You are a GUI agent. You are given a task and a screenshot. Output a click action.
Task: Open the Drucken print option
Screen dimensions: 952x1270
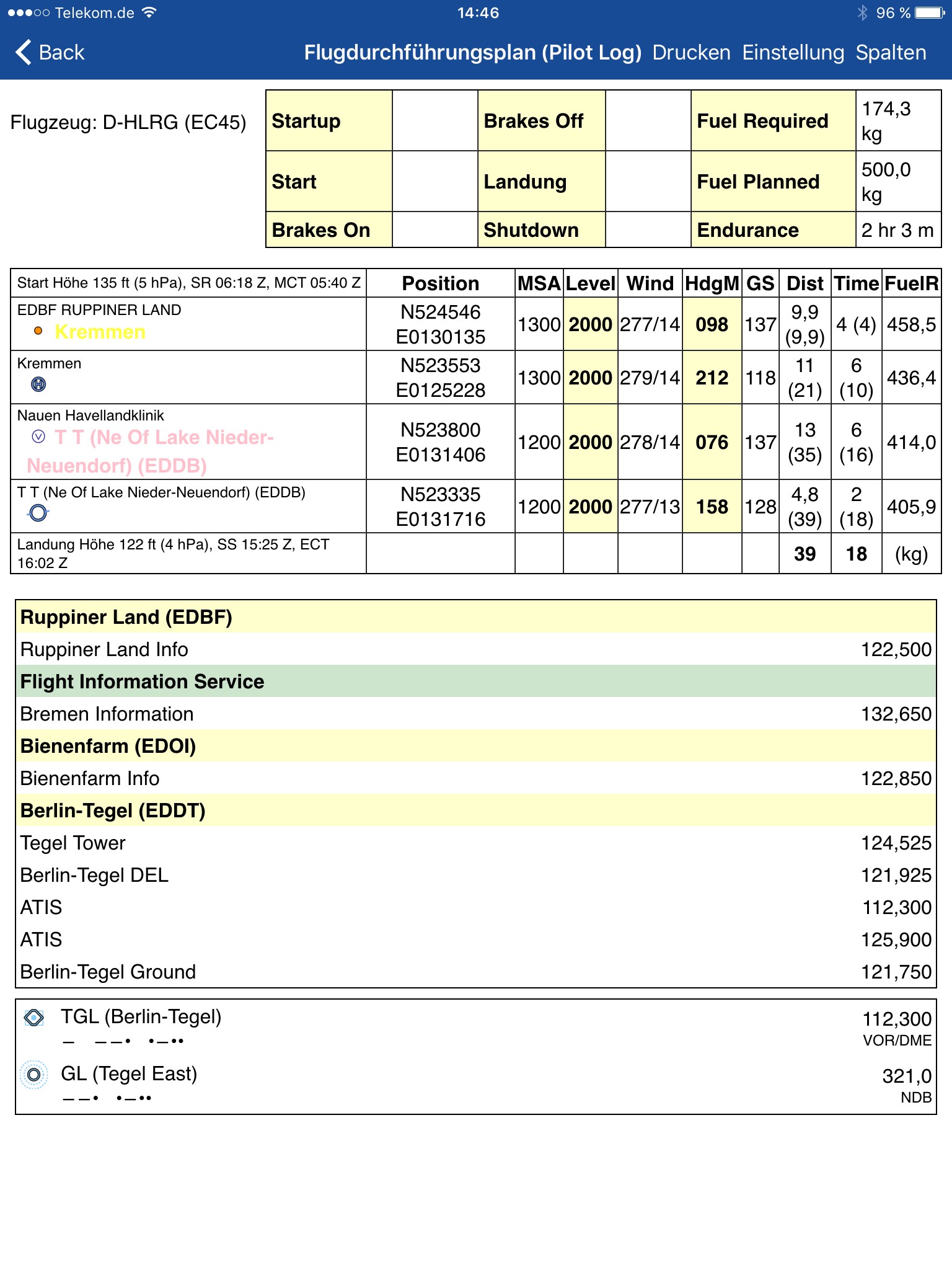pyautogui.click(x=691, y=53)
